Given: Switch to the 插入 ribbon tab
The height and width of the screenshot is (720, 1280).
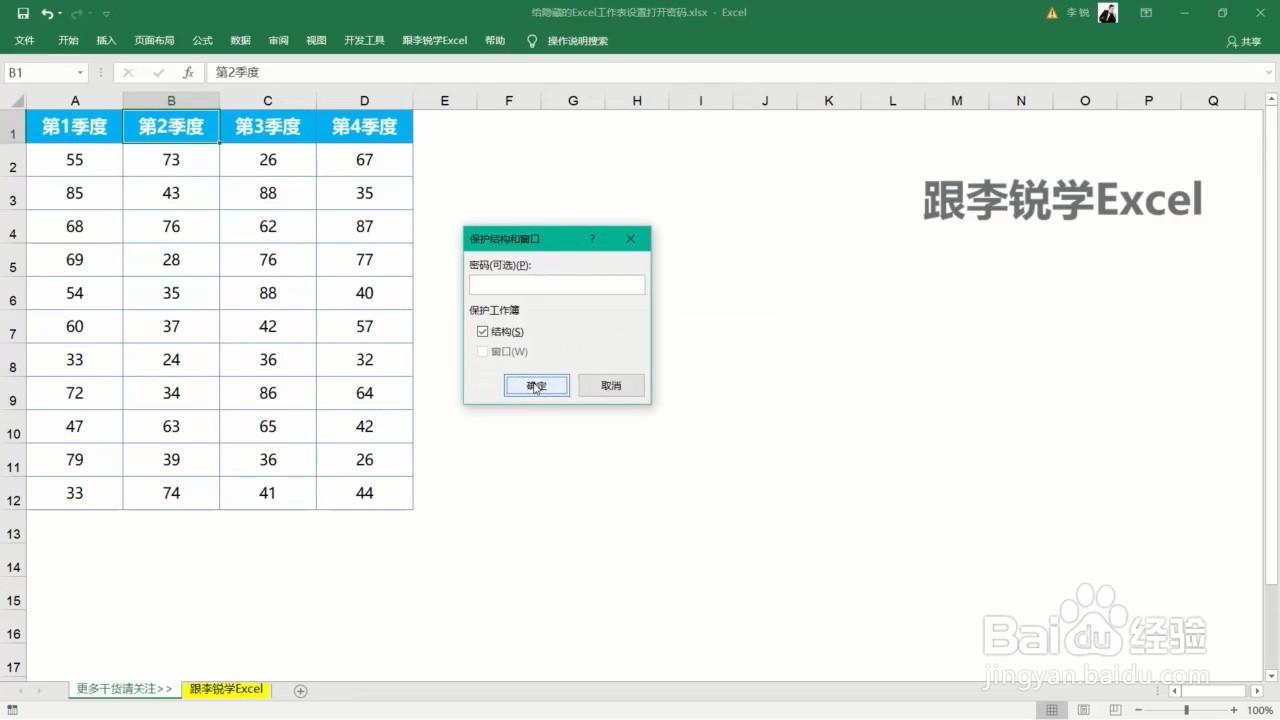Looking at the screenshot, I should [106, 41].
